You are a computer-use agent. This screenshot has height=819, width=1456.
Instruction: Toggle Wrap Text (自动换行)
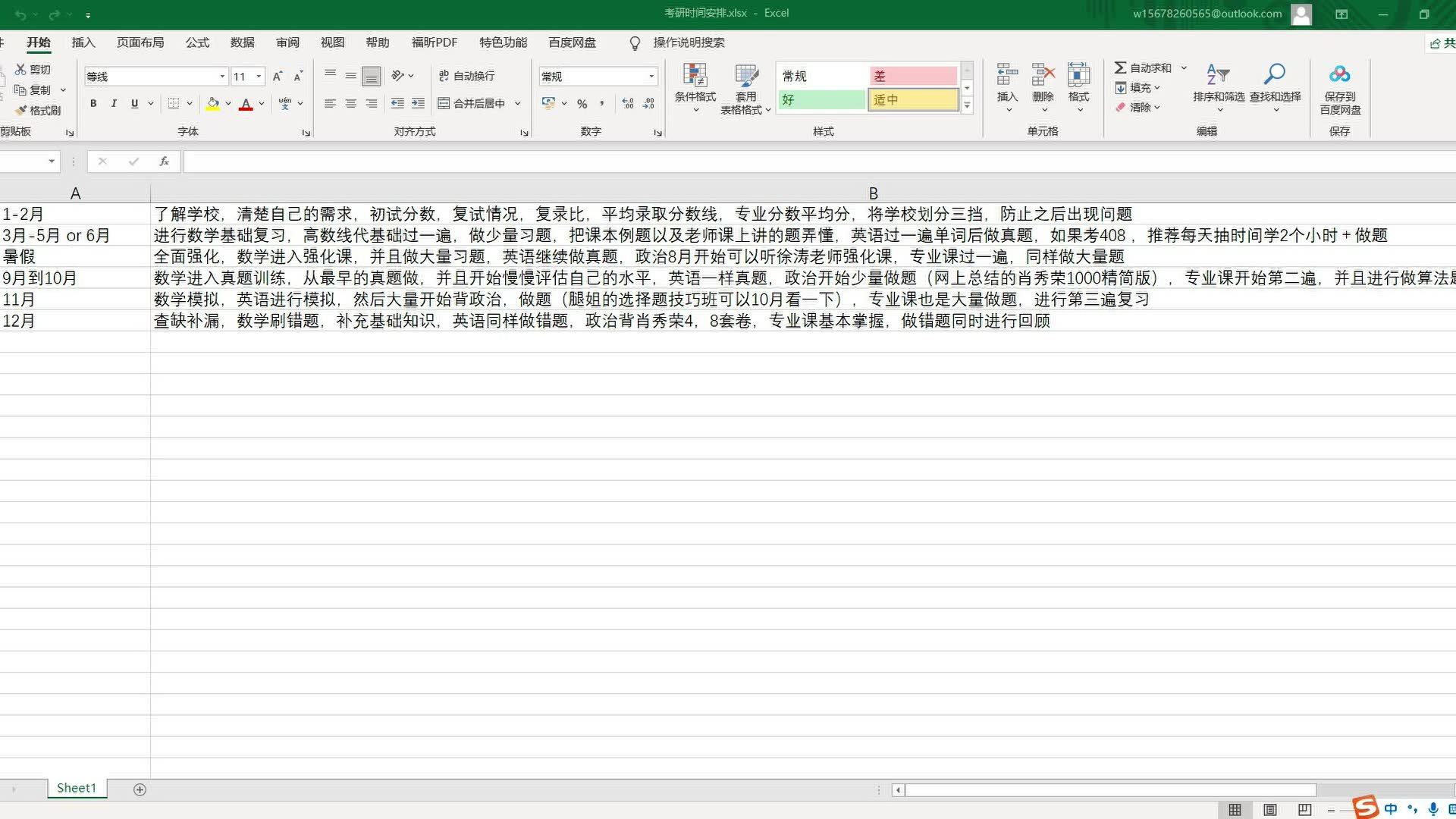point(466,76)
